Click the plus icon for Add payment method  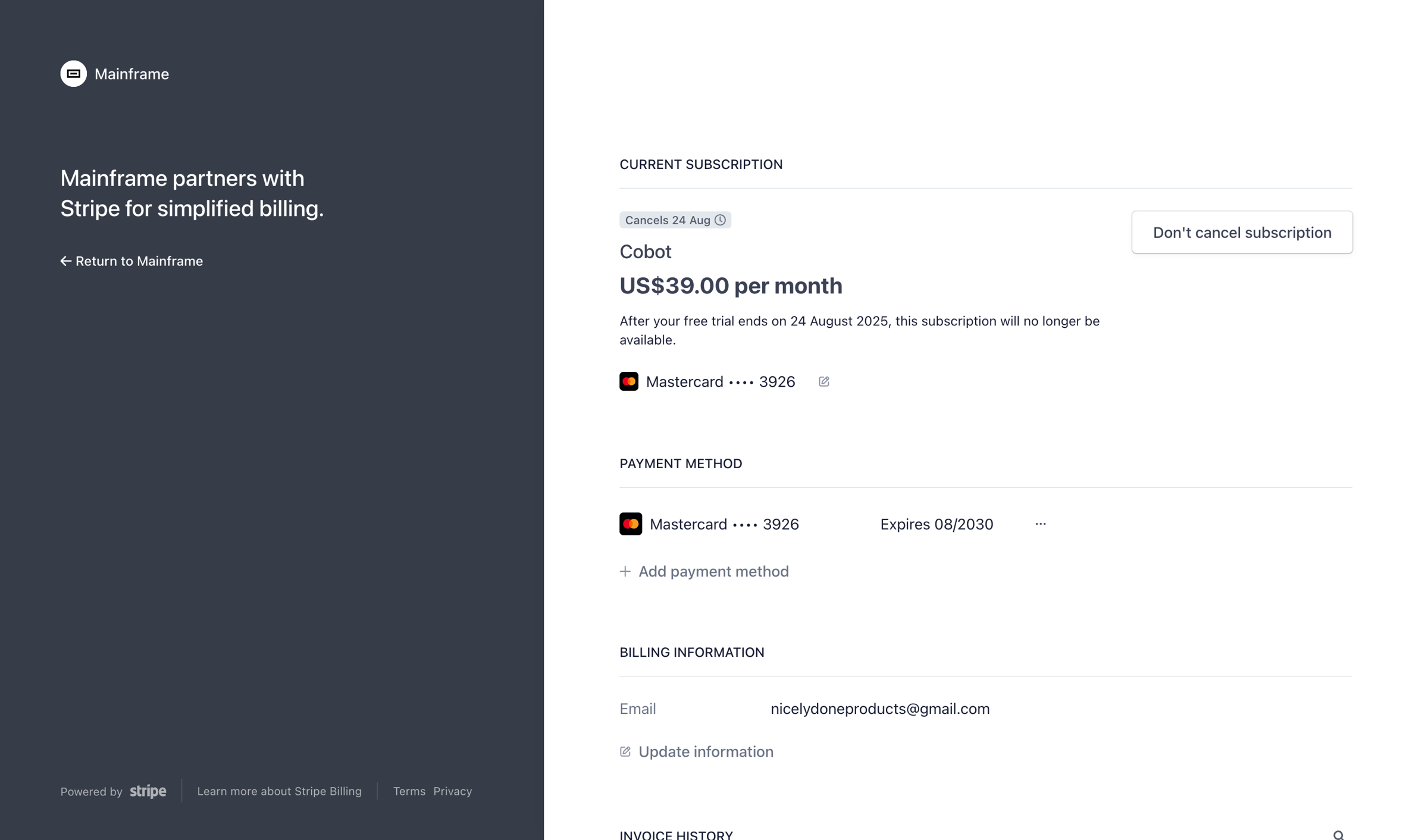[625, 572]
